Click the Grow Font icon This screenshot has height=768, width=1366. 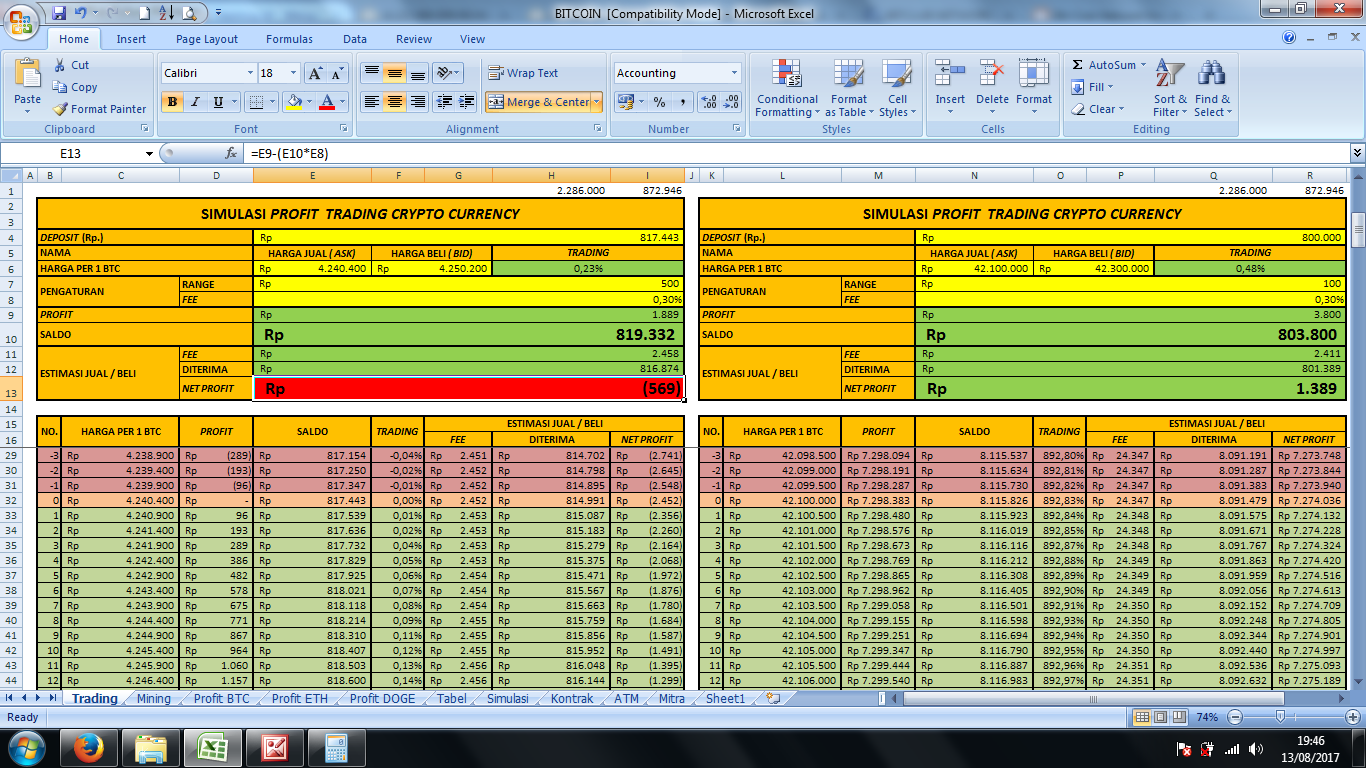pos(315,73)
